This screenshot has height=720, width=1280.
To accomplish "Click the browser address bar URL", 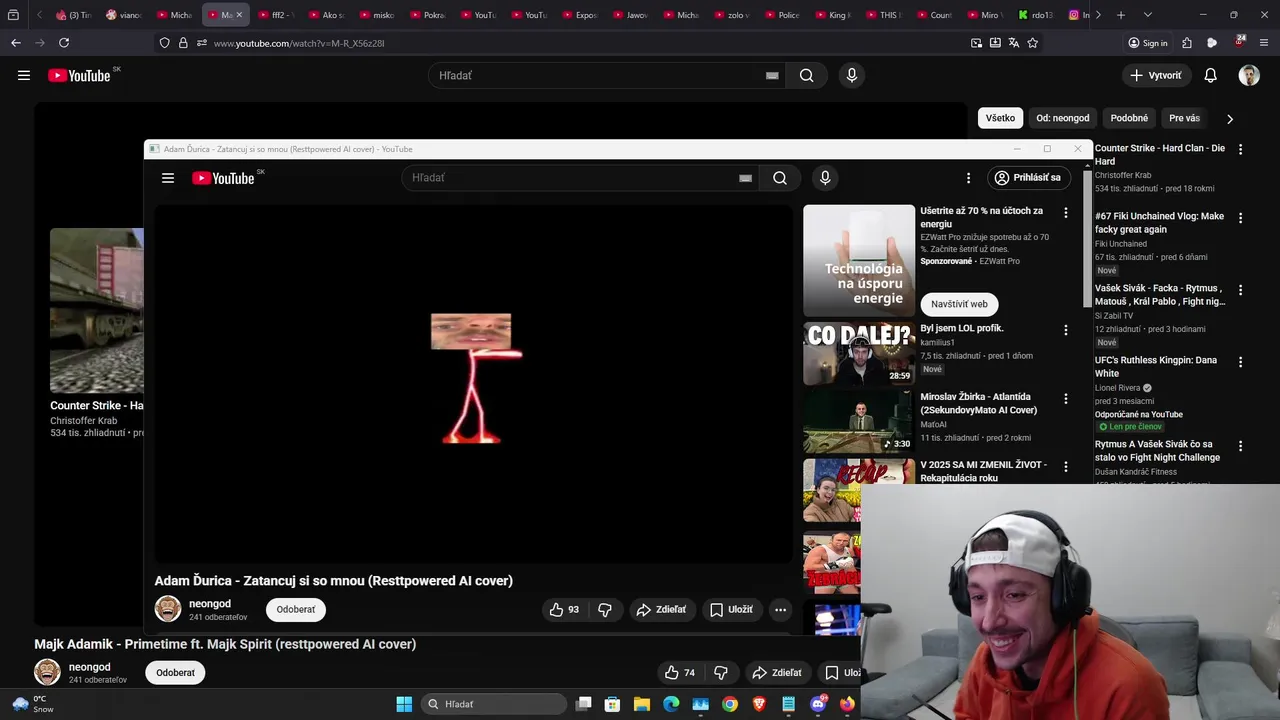I will [299, 43].
